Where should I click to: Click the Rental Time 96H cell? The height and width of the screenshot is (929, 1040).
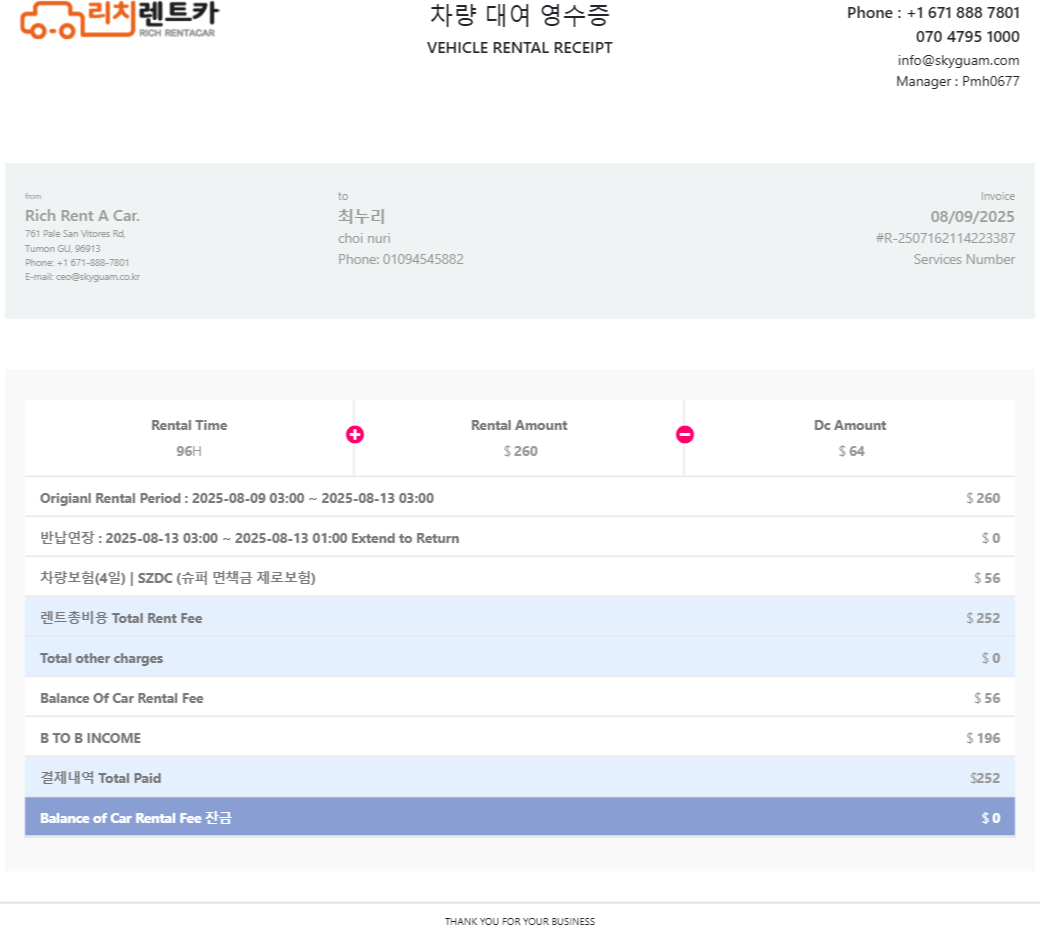pyautogui.click(x=189, y=438)
